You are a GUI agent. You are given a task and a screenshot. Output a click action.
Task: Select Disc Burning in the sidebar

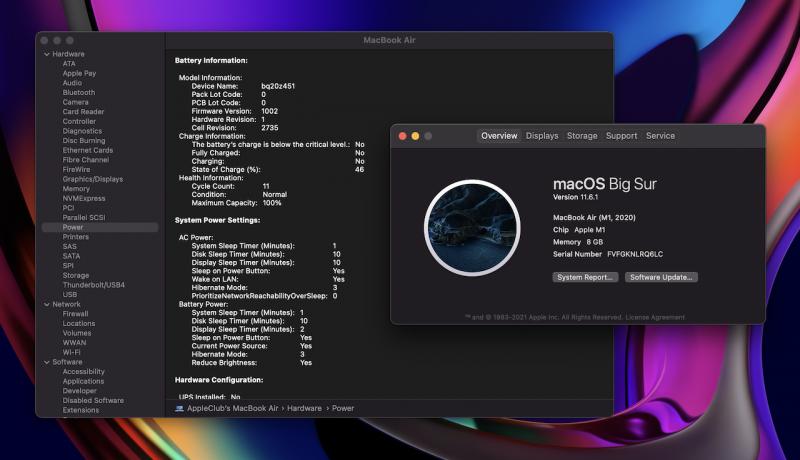[84, 141]
